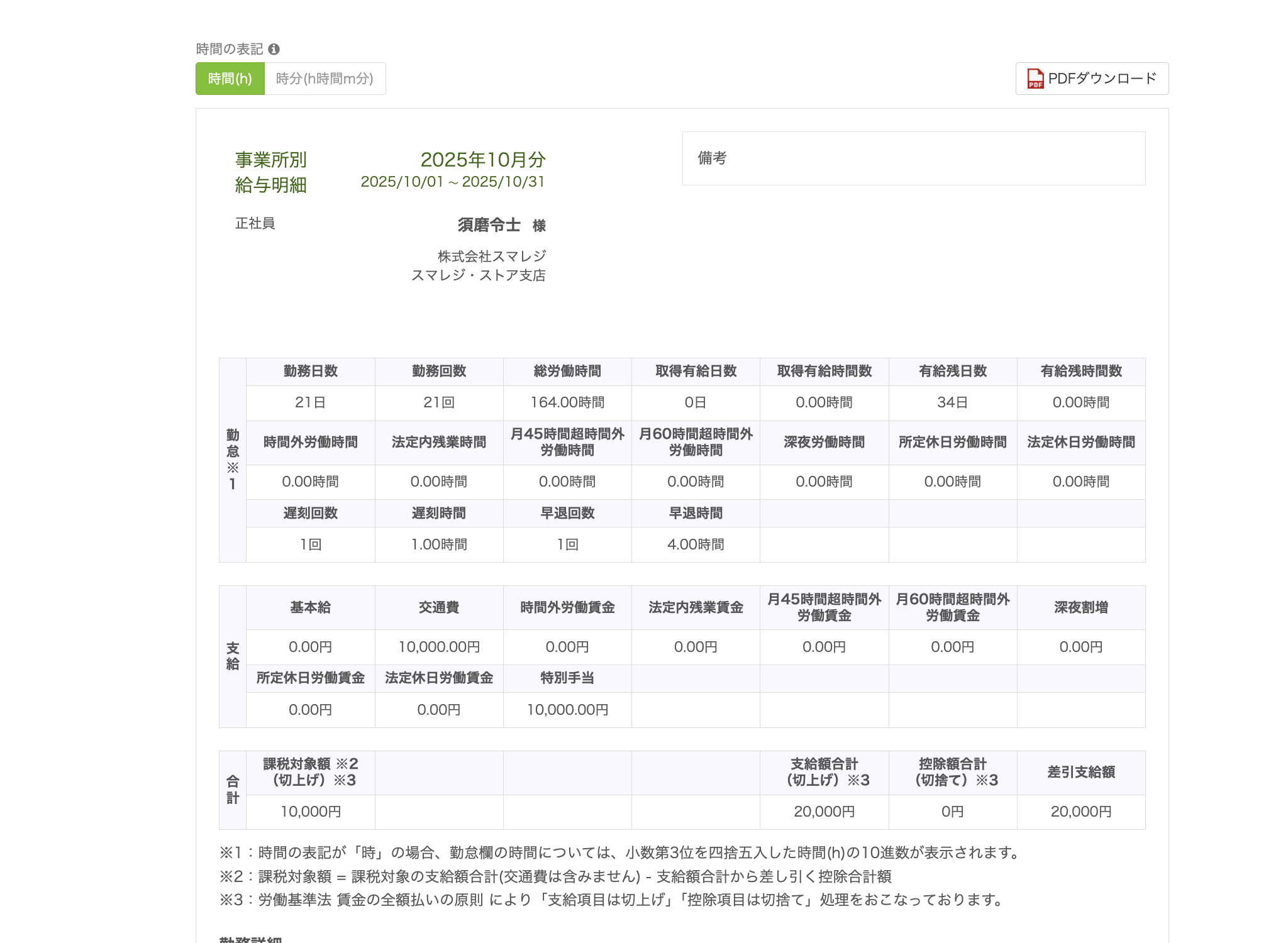
Task: Select the 有給残日数 value 34日
Action: [x=952, y=402]
